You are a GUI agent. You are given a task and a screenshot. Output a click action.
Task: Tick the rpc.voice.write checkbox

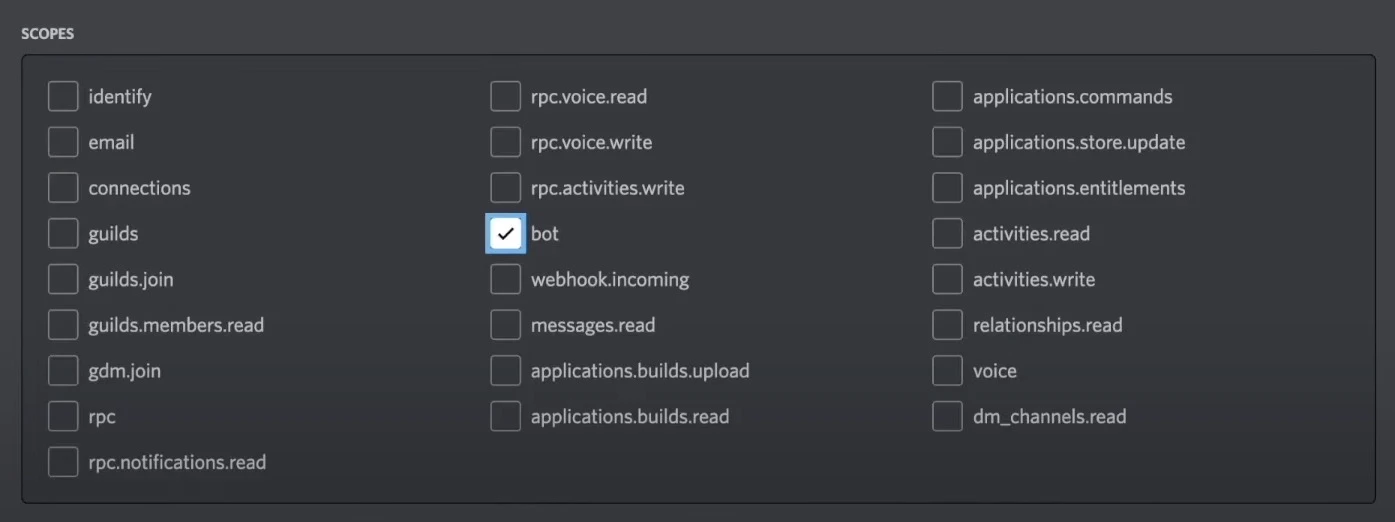tap(505, 143)
